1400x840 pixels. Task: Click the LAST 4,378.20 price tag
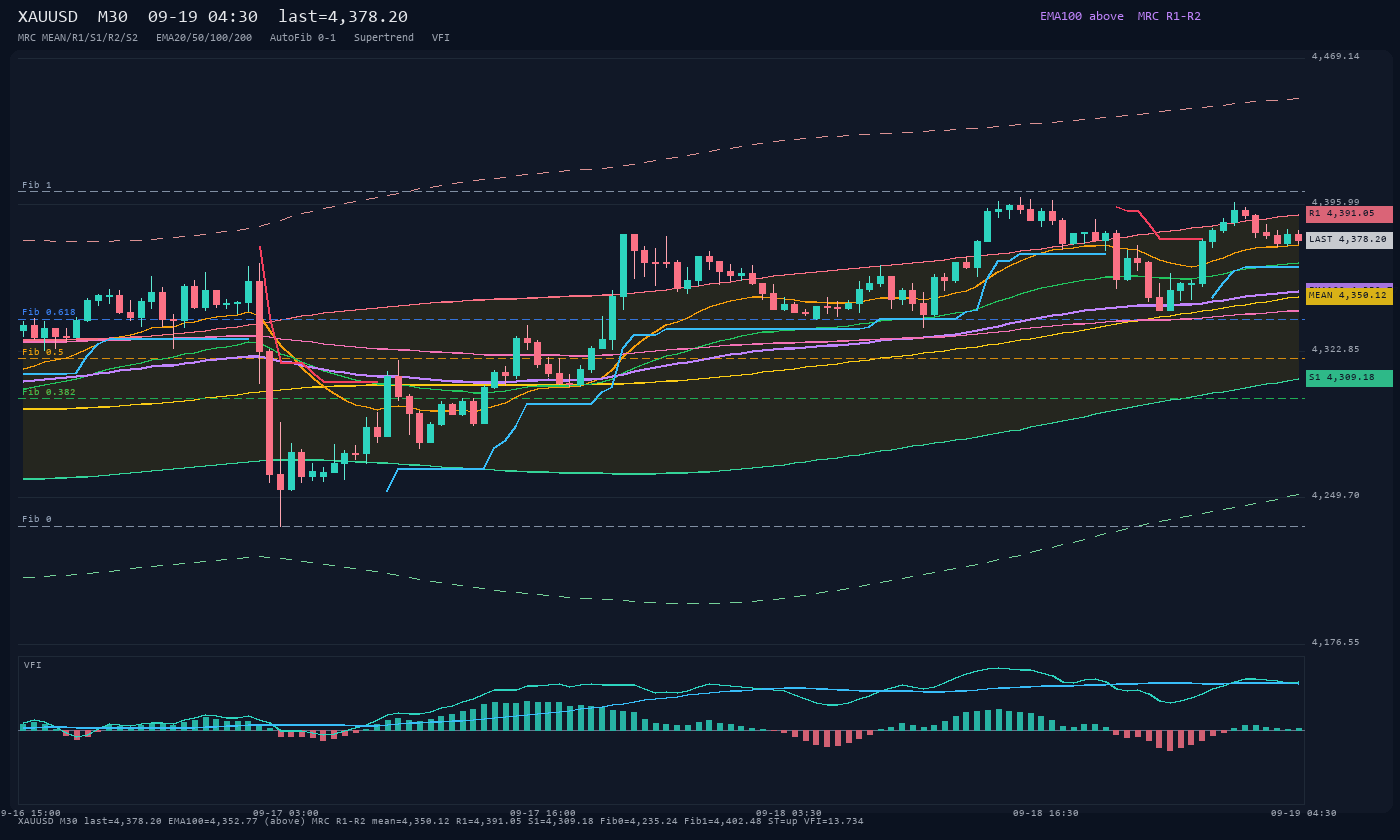point(1349,240)
